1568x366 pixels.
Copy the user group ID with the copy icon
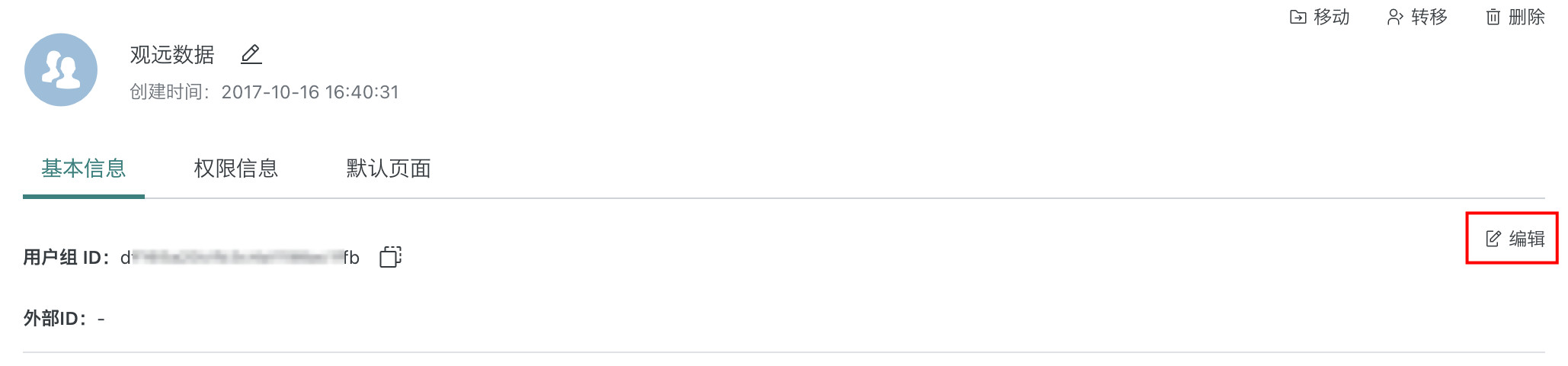click(x=390, y=257)
